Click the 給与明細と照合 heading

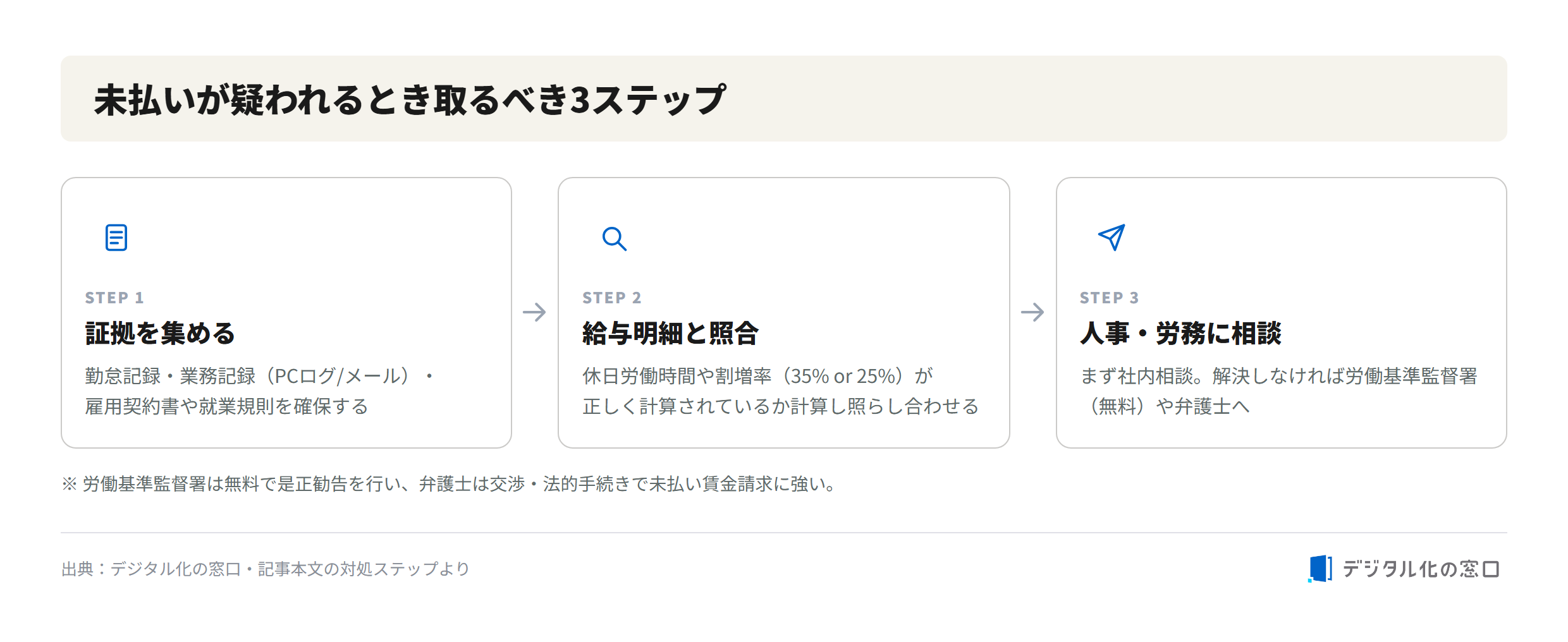pos(671,333)
